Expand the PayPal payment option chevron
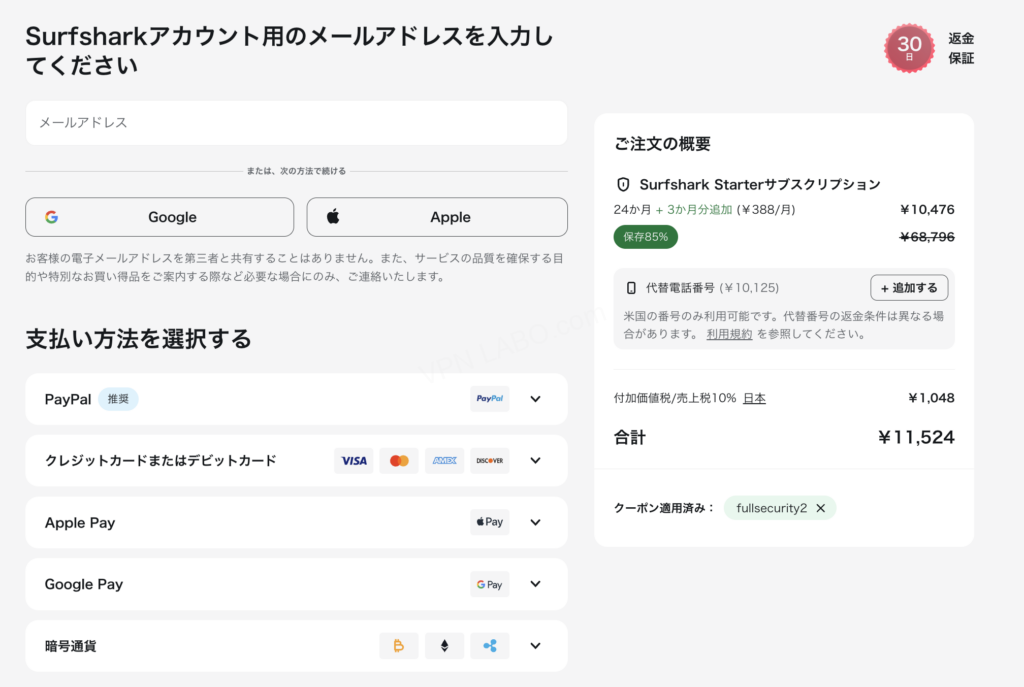This screenshot has height=687, width=1024. tap(536, 399)
